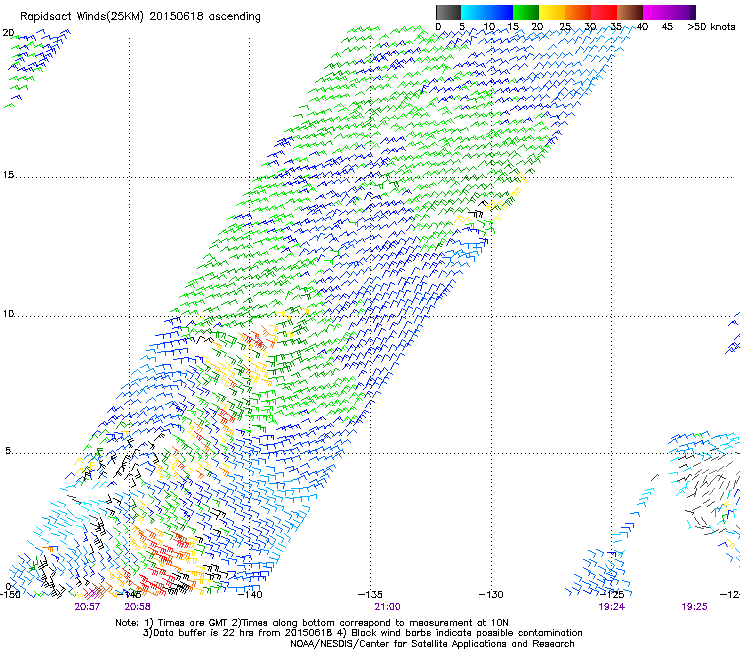Screen dimensions: 740x650
Task: Click the yellow 20-25 knots legend swatch
Action: [x=552, y=12]
